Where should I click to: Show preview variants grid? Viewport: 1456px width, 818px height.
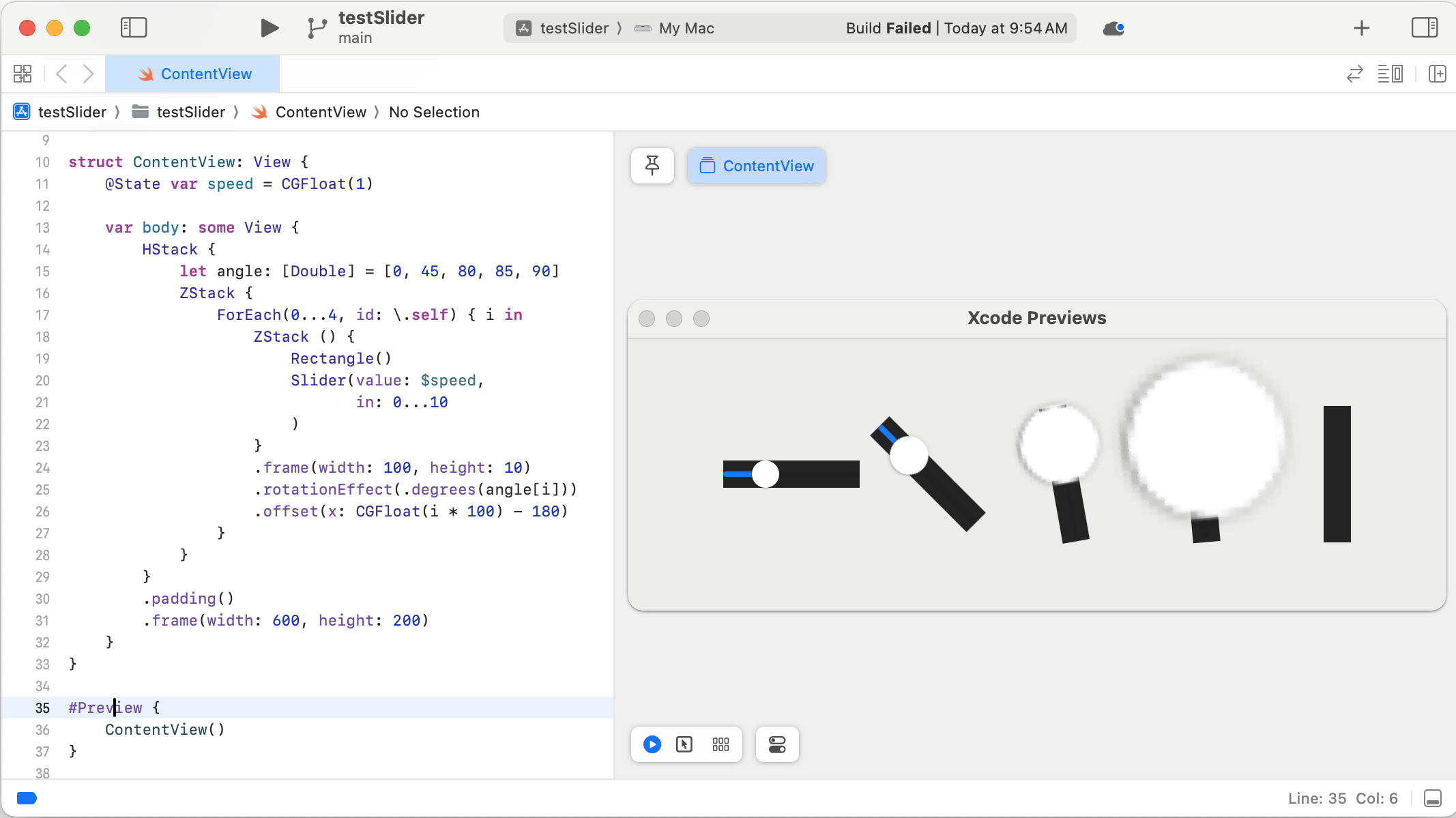tap(720, 744)
